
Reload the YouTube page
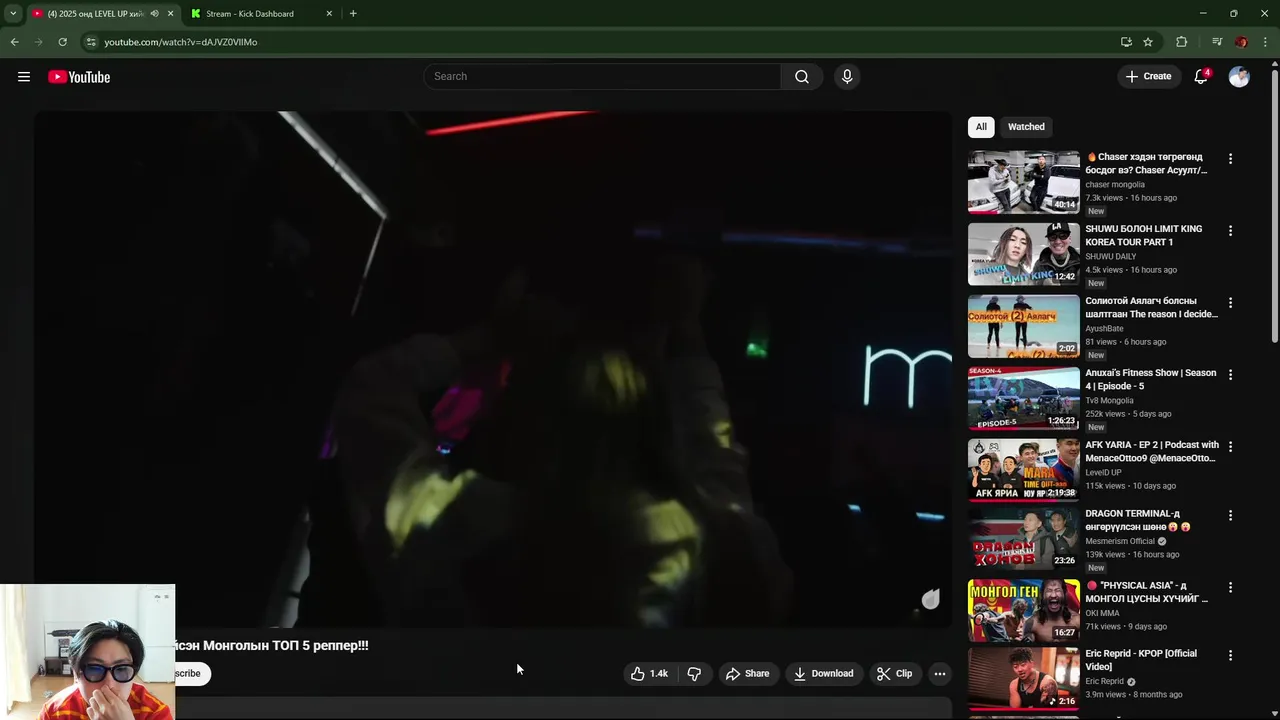62,42
